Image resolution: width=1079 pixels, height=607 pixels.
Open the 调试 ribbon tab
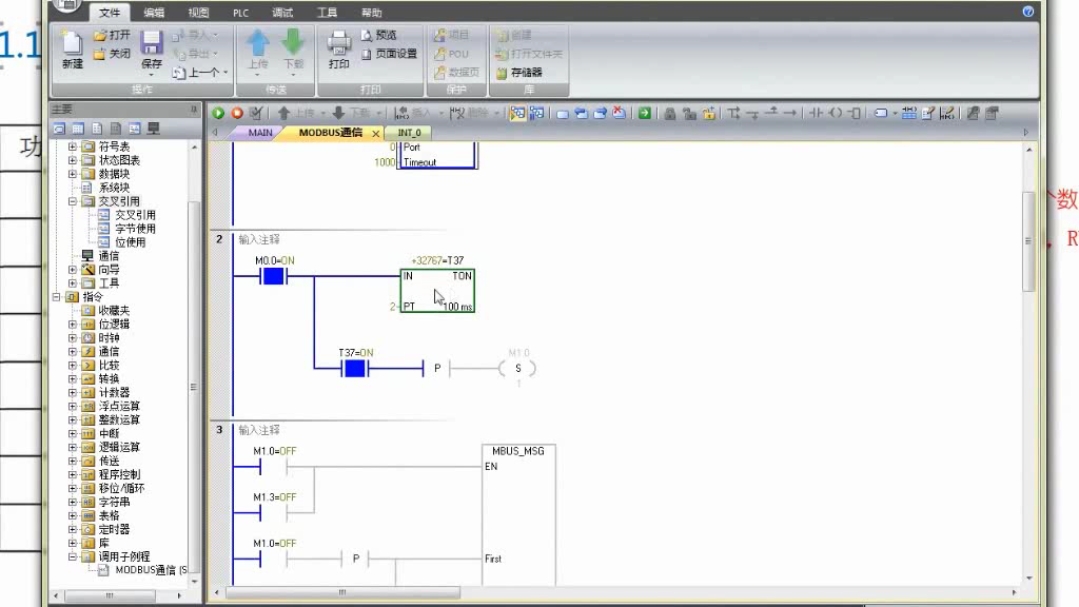point(282,12)
